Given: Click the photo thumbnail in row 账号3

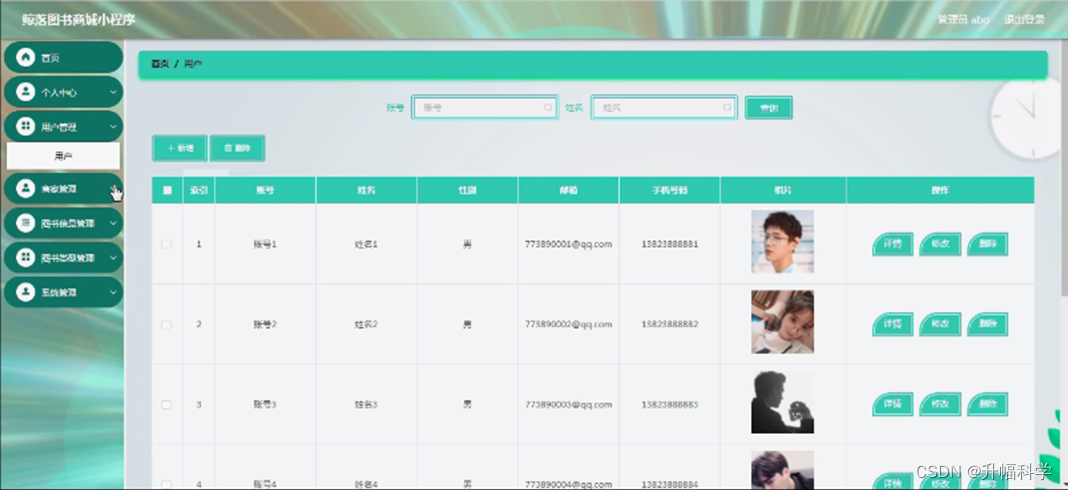Looking at the screenshot, I should pyautogui.click(x=783, y=402).
